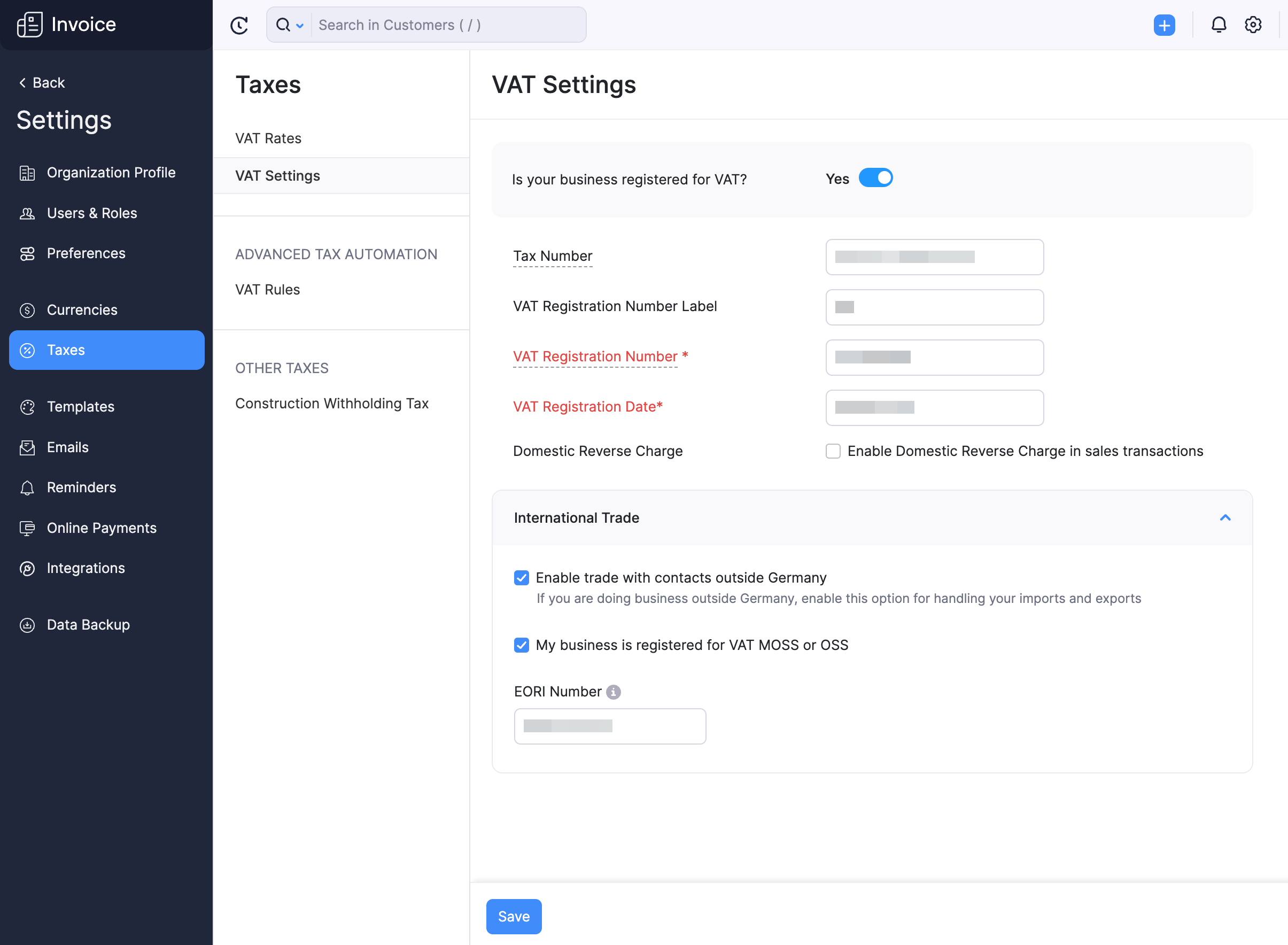
Task: Open notifications with the bell icon
Action: point(1219,25)
